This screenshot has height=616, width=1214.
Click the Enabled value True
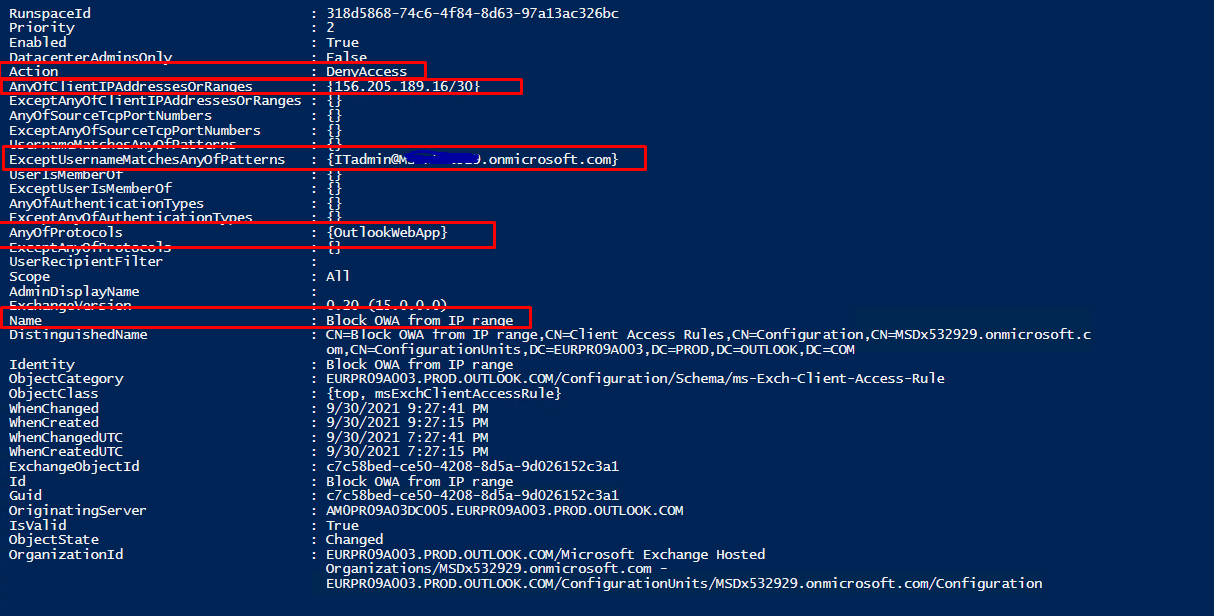point(342,43)
